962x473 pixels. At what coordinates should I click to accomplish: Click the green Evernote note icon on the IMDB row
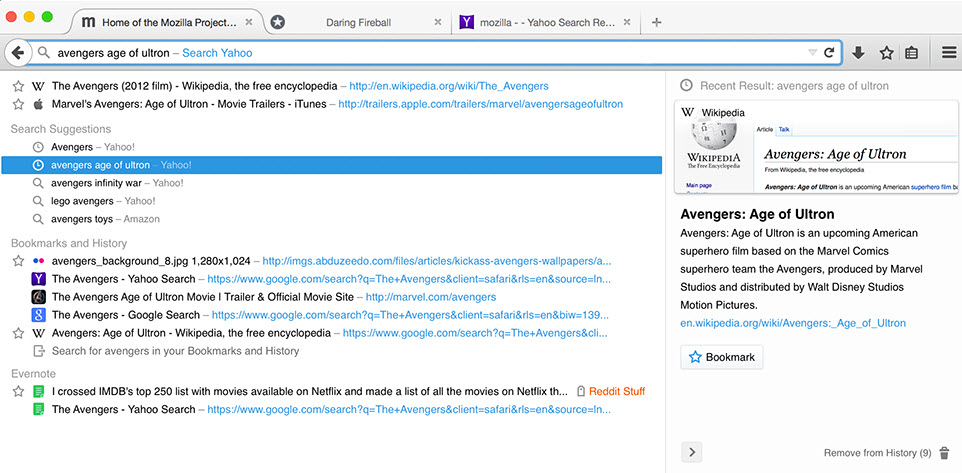tap(39, 391)
